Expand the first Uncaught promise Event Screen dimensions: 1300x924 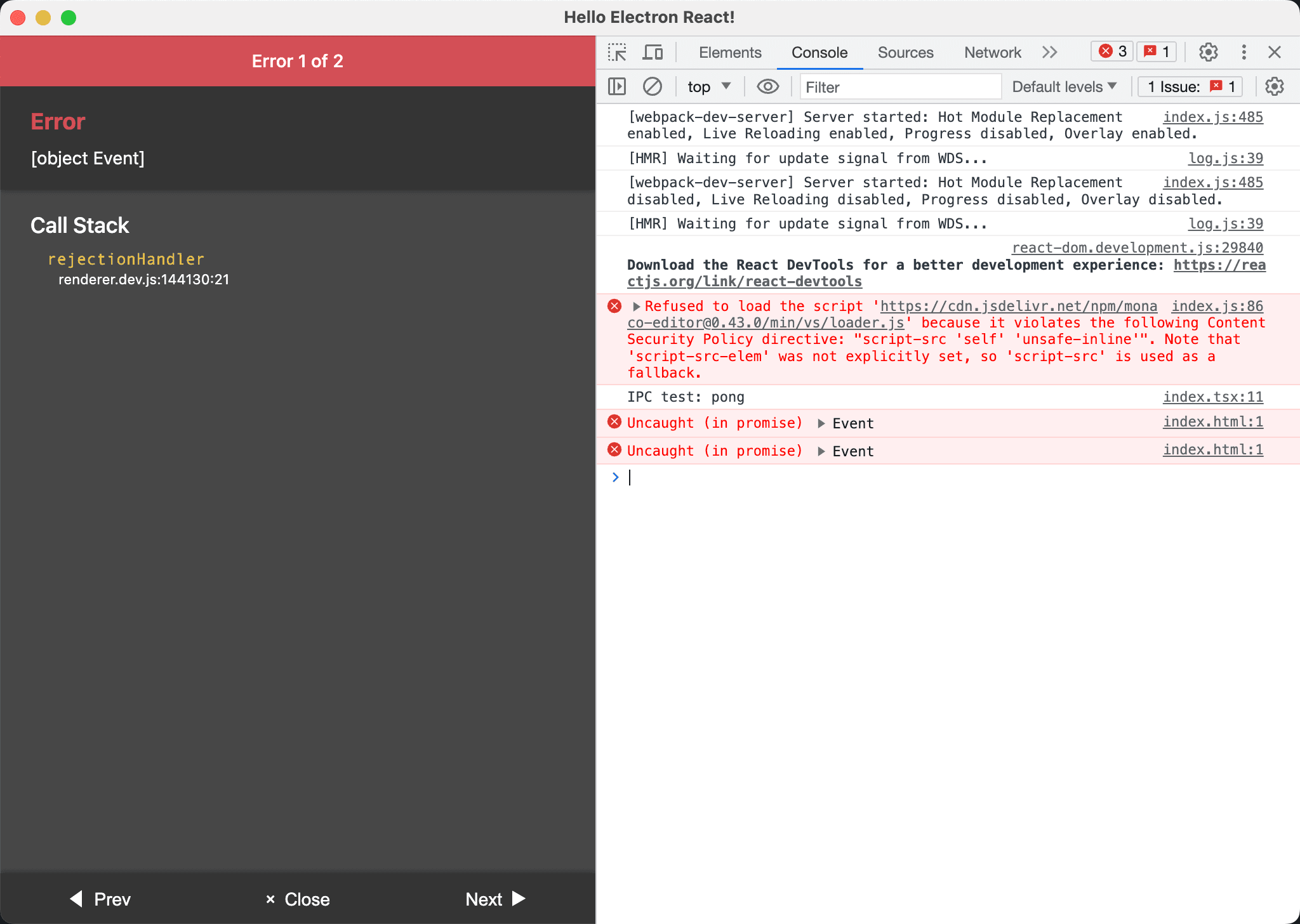(x=821, y=423)
